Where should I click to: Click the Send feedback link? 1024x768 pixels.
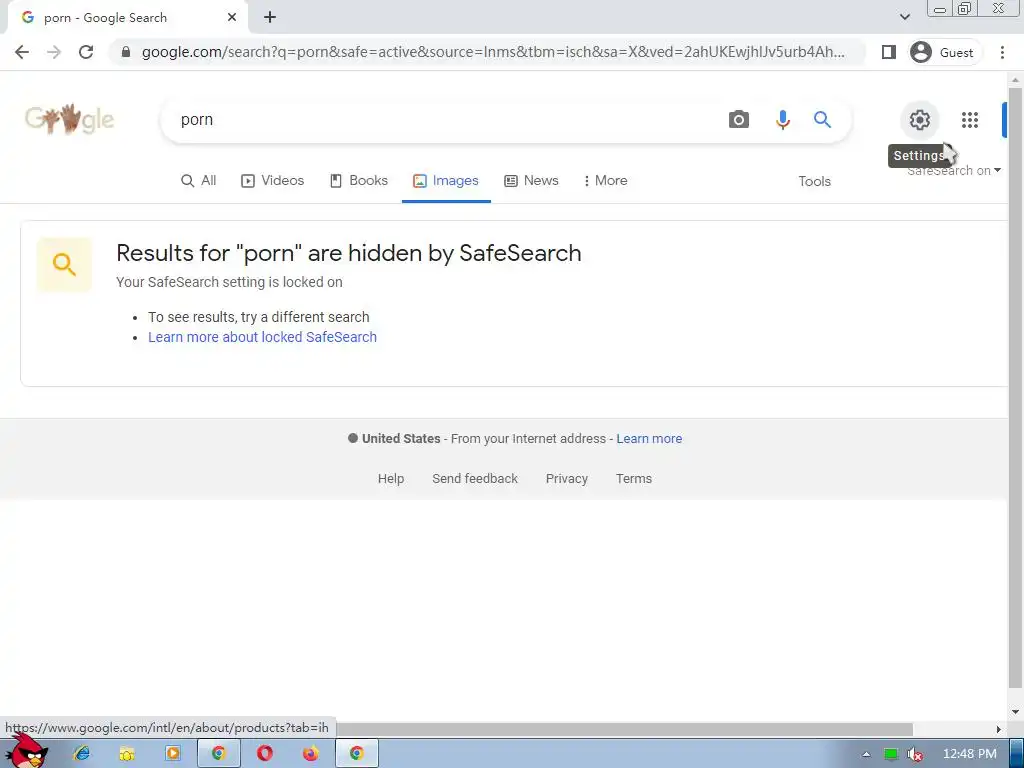pyautogui.click(x=475, y=479)
